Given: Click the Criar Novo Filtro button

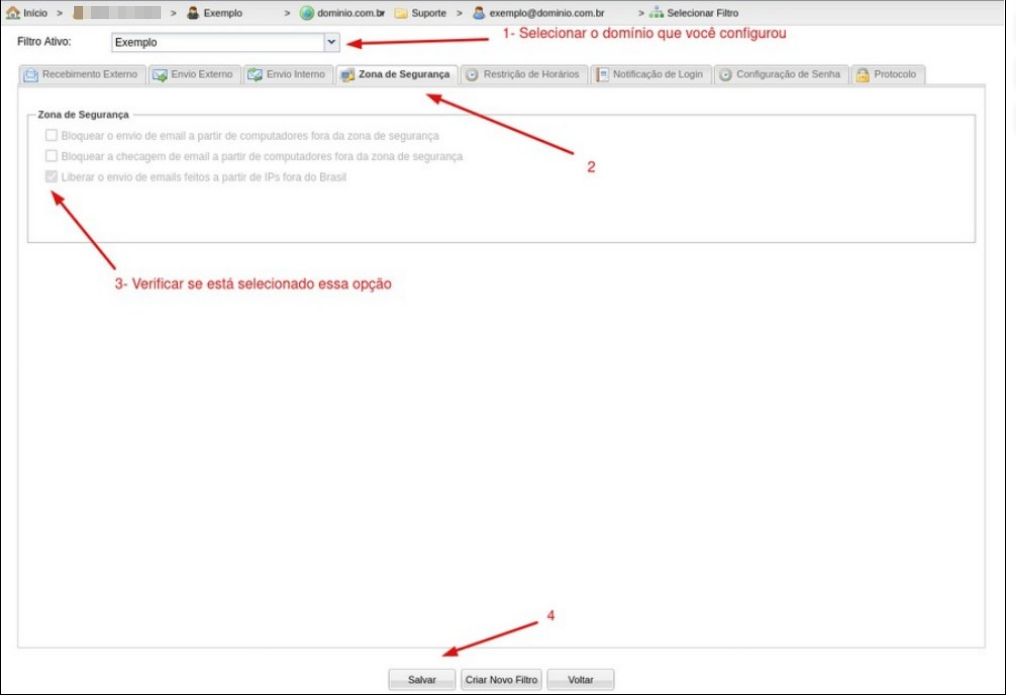Looking at the screenshot, I should pyautogui.click(x=501, y=680).
